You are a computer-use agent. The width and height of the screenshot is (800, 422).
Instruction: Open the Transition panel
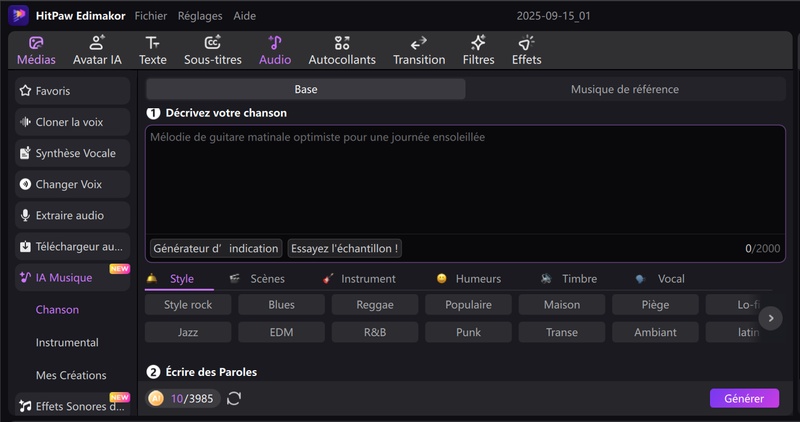click(x=419, y=43)
